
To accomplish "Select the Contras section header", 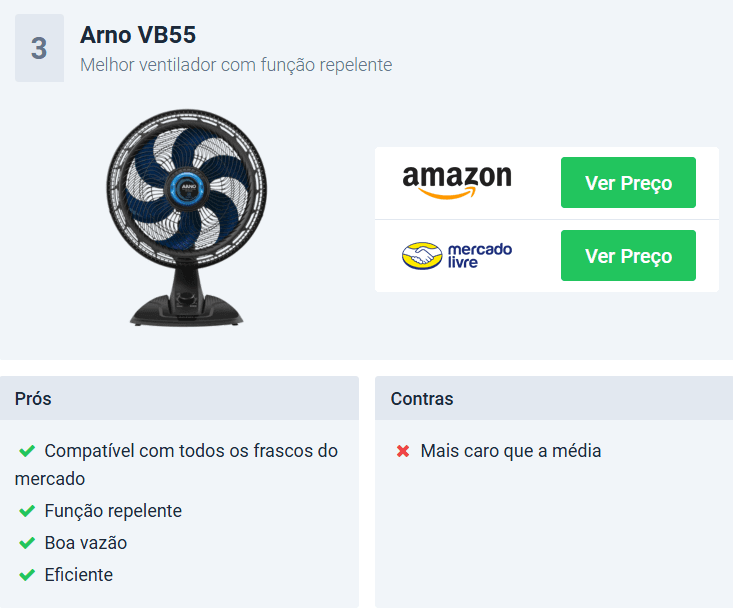I will (554, 398).
